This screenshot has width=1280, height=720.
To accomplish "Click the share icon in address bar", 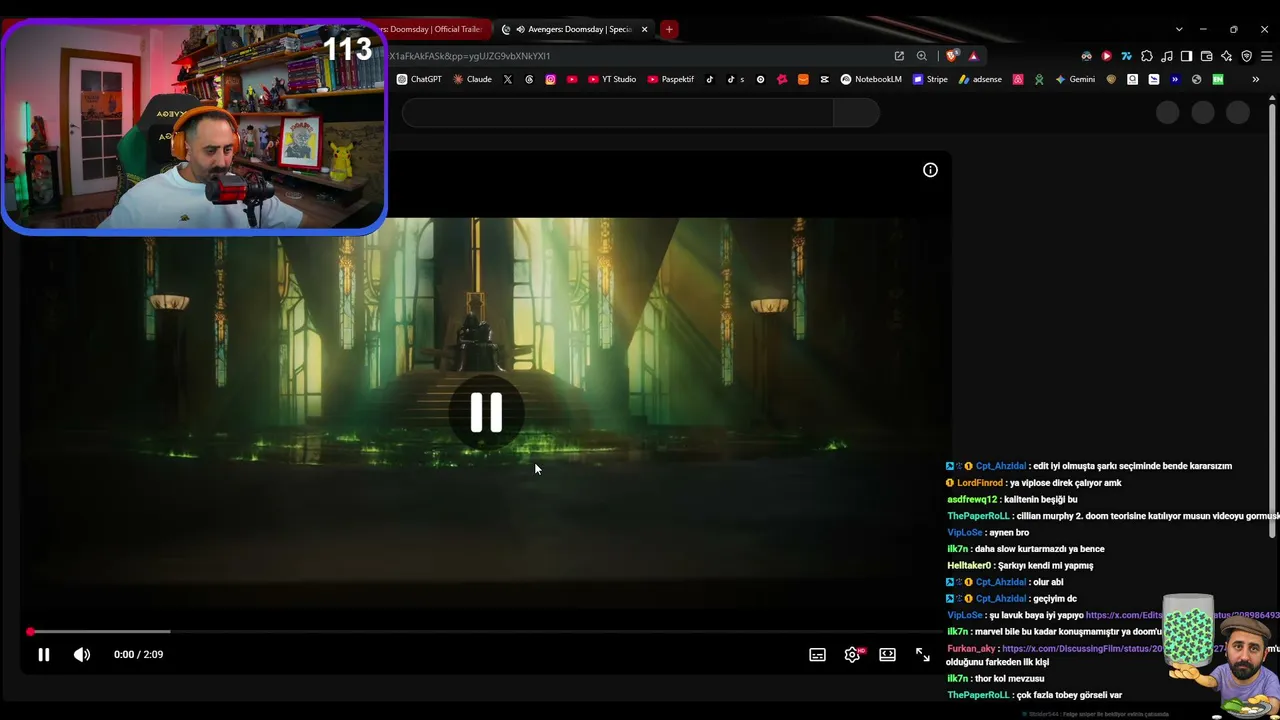I will tap(899, 56).
